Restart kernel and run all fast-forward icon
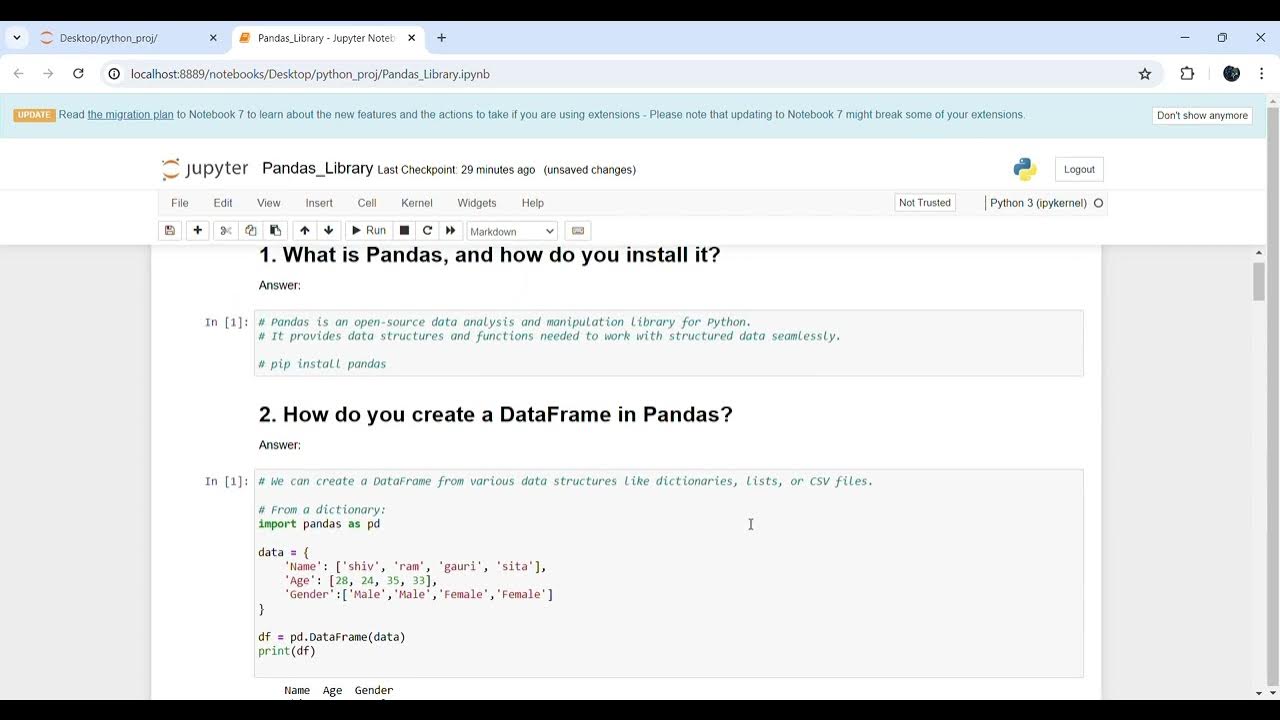 [x=450, y=230]
